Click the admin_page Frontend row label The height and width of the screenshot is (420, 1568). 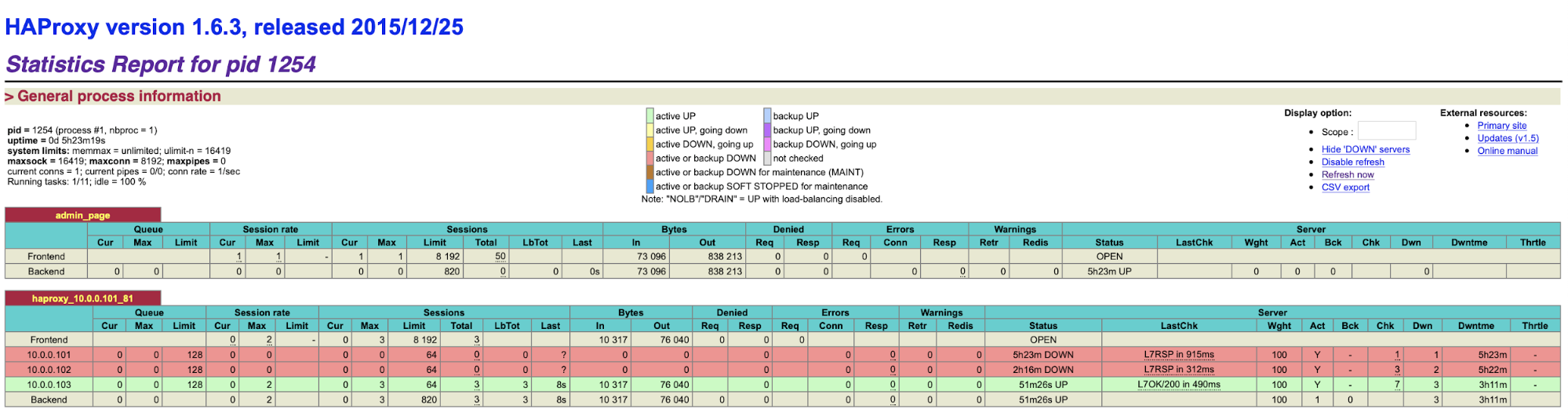[x=46, y=257]
